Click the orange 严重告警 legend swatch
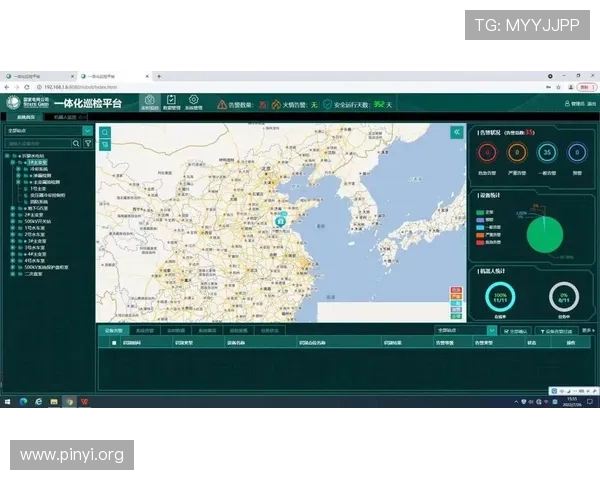This screenshot has height=480, width=600. click(480, 235)
